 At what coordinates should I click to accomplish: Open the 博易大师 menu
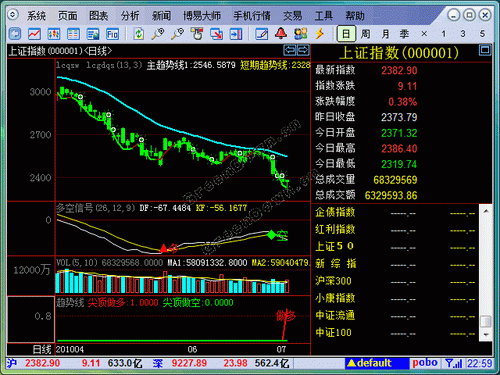point(202,15)
